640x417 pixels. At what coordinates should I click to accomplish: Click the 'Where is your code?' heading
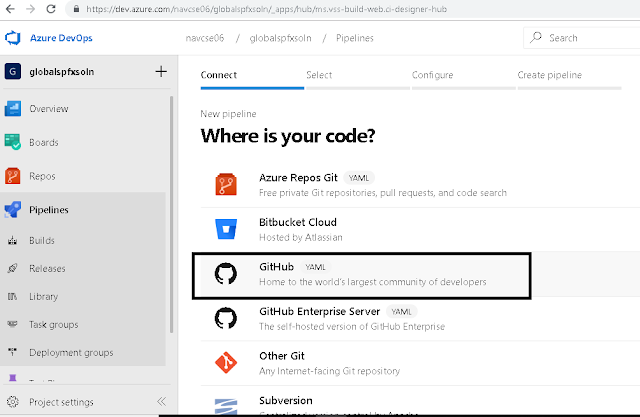(x=288, y=136)
